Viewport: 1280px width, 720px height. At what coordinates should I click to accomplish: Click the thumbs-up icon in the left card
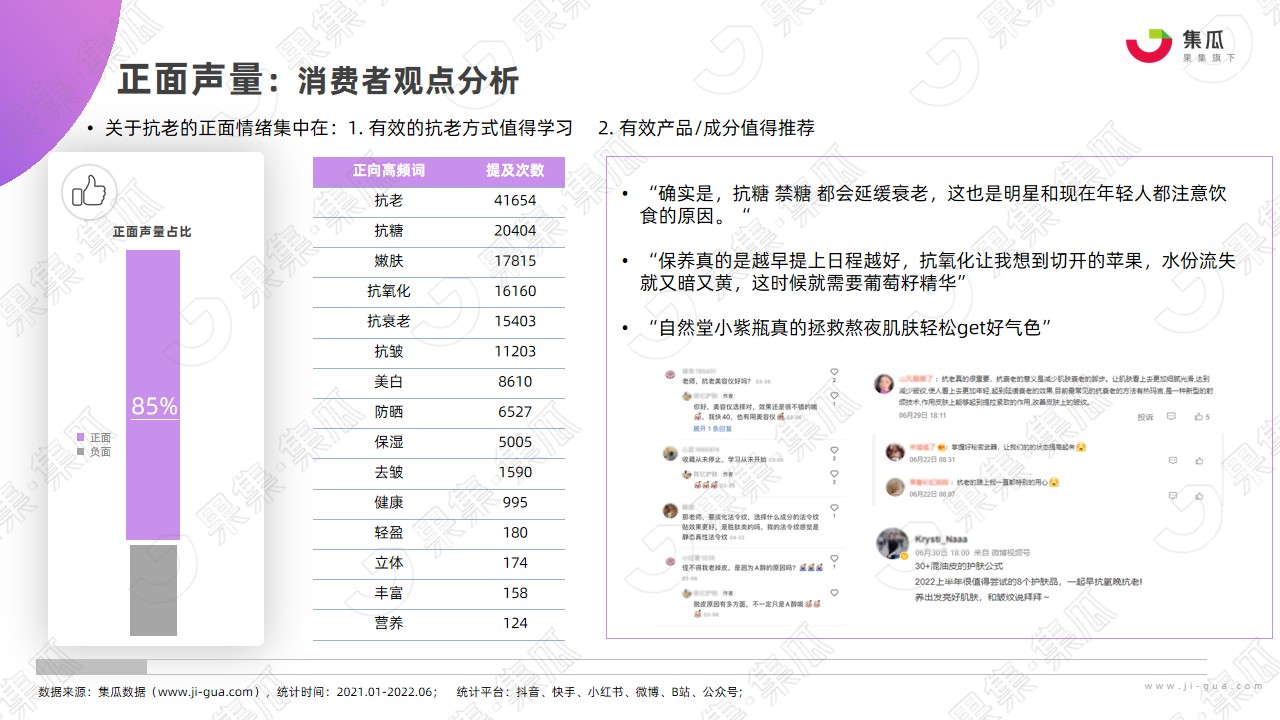click(90, 192)
